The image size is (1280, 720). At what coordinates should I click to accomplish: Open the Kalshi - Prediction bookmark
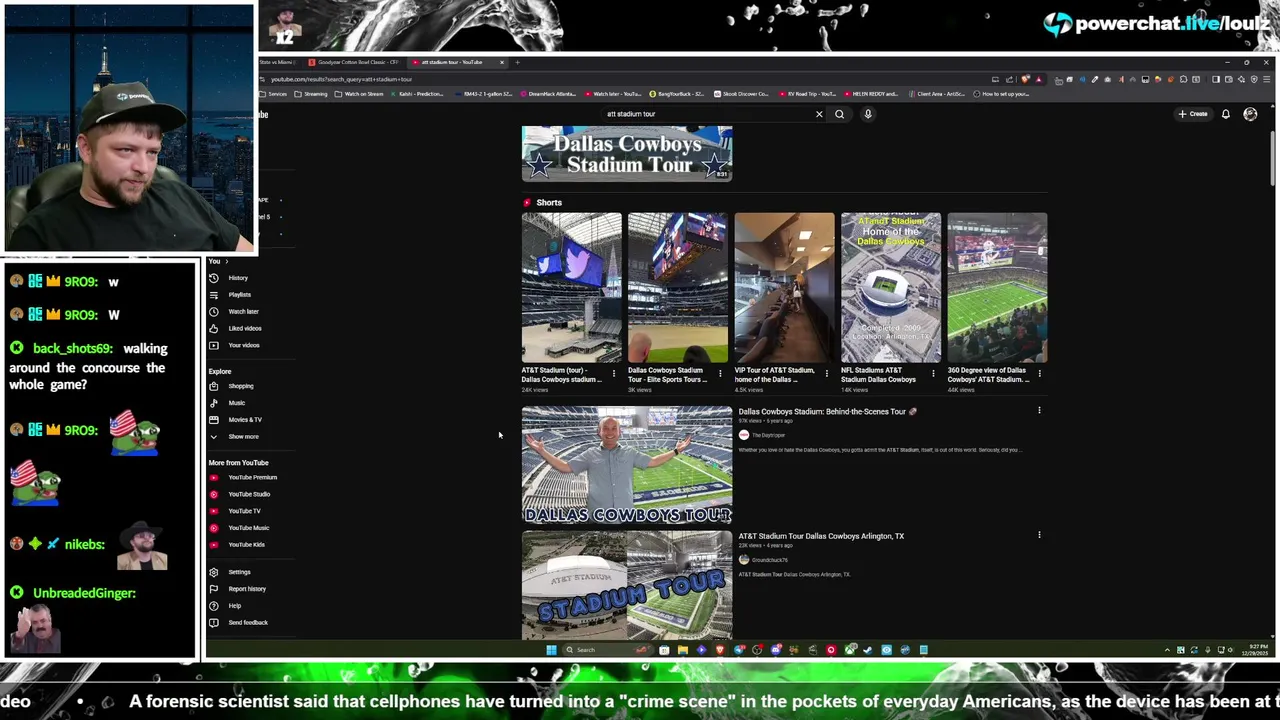point(417,94)
